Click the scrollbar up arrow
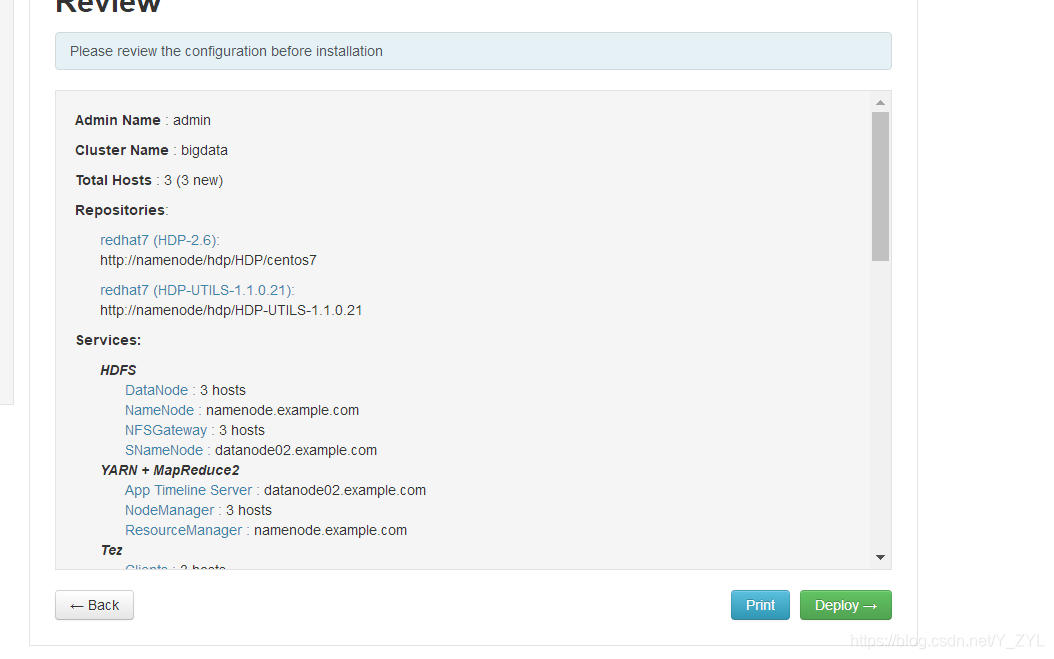The image size is (1054, 659). point(880,103)
